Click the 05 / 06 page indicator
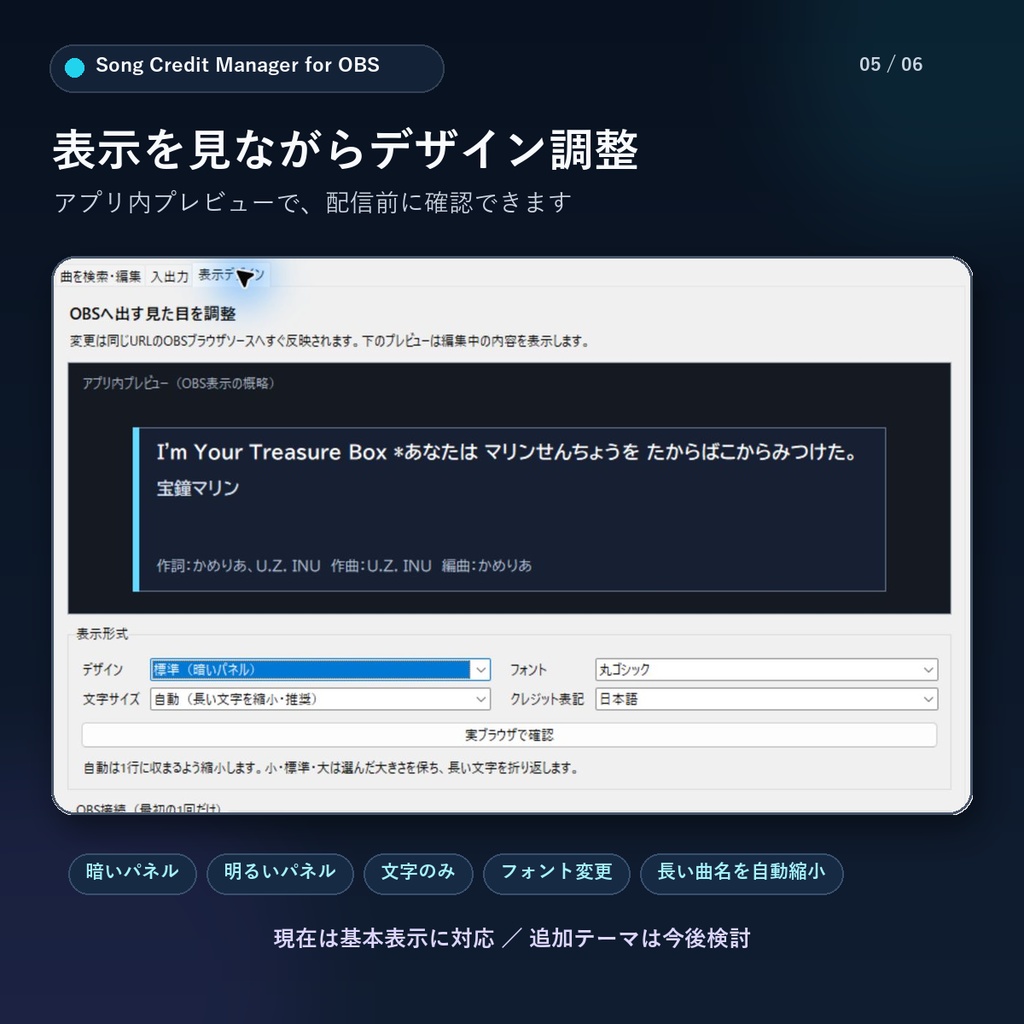Screen dimensions: 1024x1024 pos(891,64)
